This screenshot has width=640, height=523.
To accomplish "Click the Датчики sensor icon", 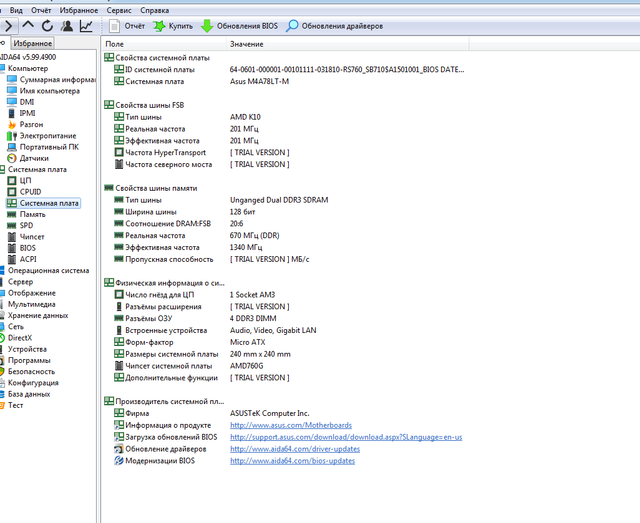I will (12, 158).
